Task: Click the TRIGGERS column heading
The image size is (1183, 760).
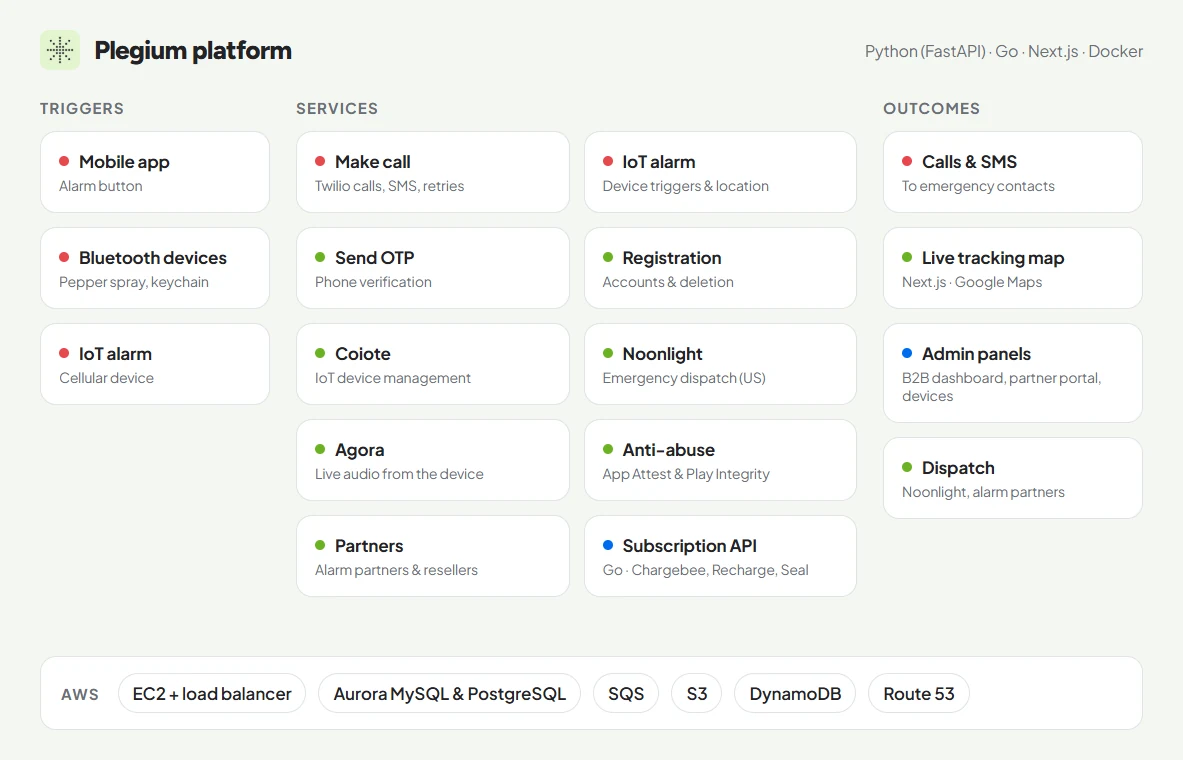Action: tap(81, 109)
